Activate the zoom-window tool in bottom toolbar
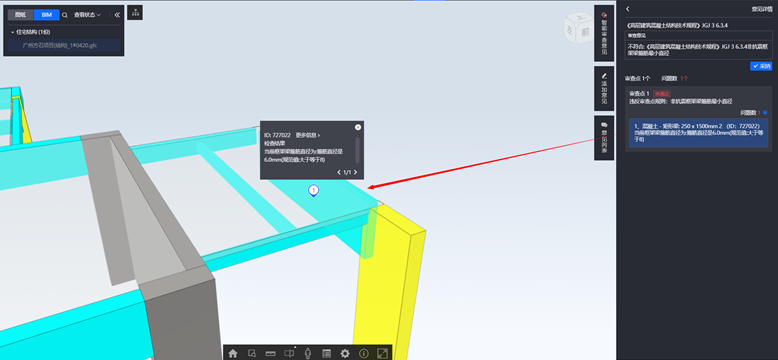Viewport: 778px width, 360px height. pyautogui.click(x=252, y=353)
